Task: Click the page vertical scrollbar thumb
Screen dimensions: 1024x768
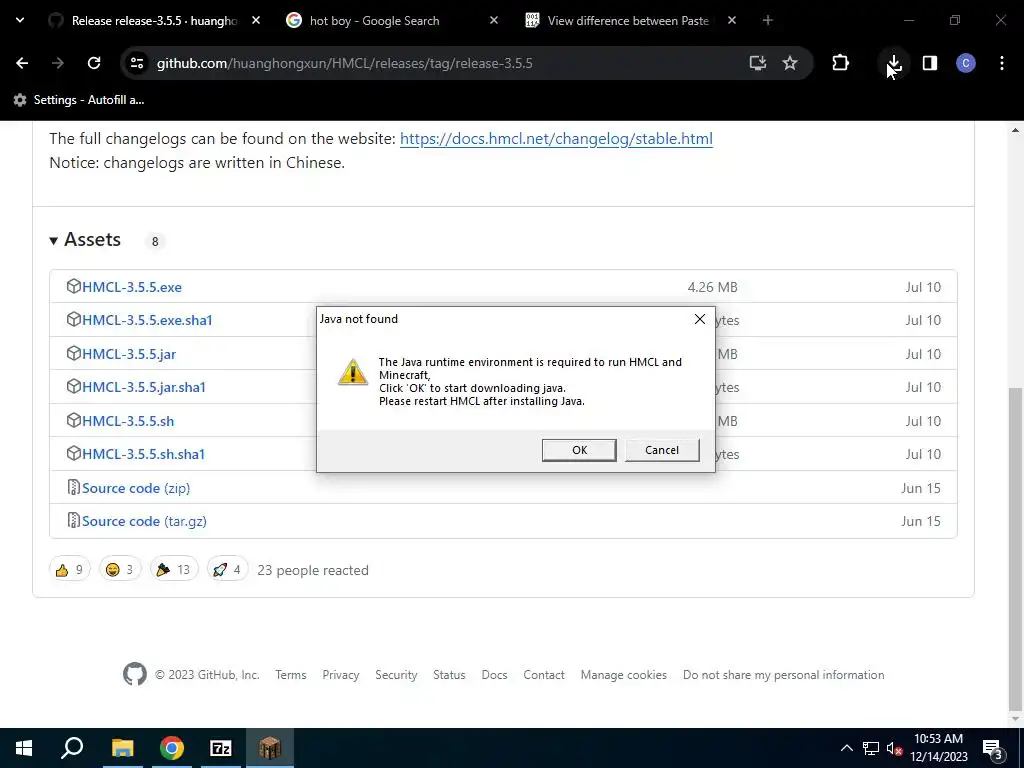Action: (x=1015, y=549)
